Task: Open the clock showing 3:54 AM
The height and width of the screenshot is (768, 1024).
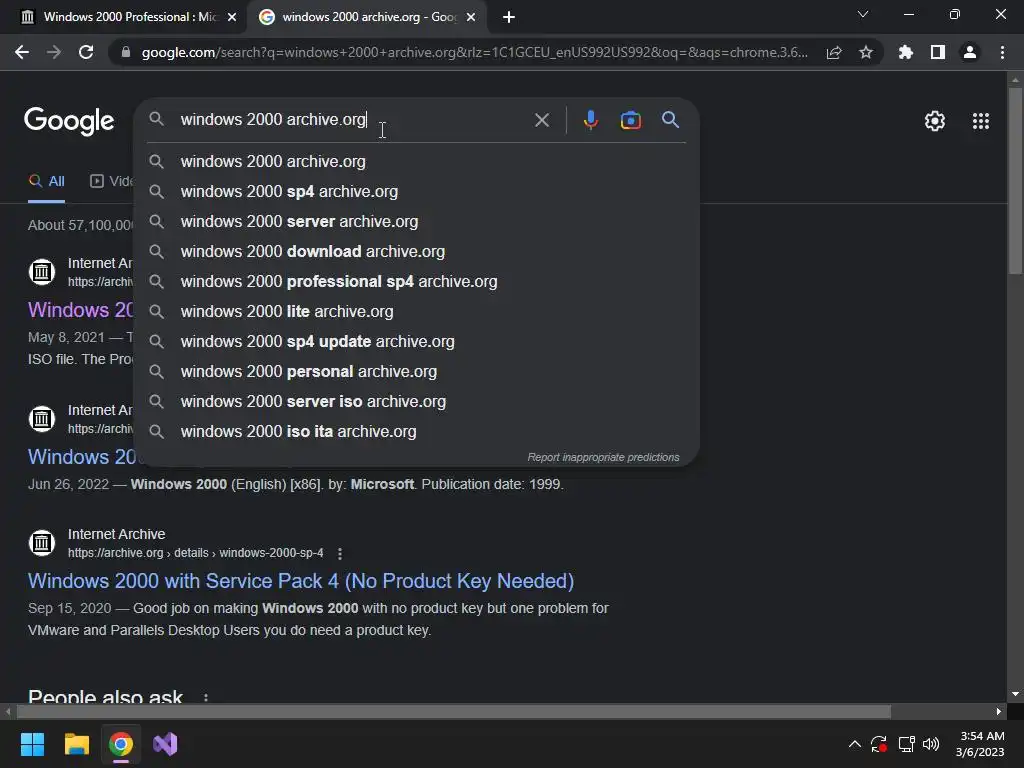Action: coord(980,744)
